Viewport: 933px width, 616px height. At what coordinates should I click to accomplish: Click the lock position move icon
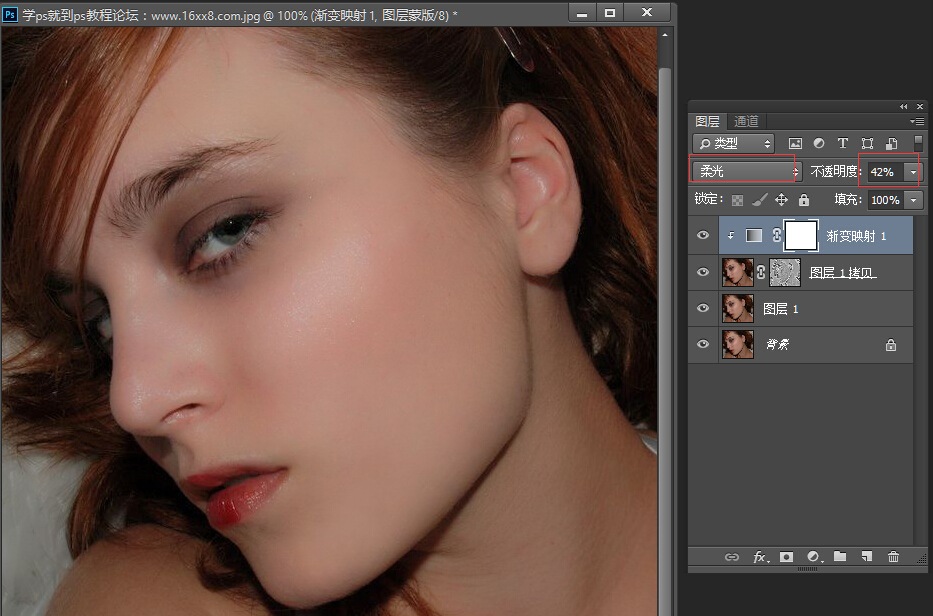pyautogui.click(x=782, y=200)
